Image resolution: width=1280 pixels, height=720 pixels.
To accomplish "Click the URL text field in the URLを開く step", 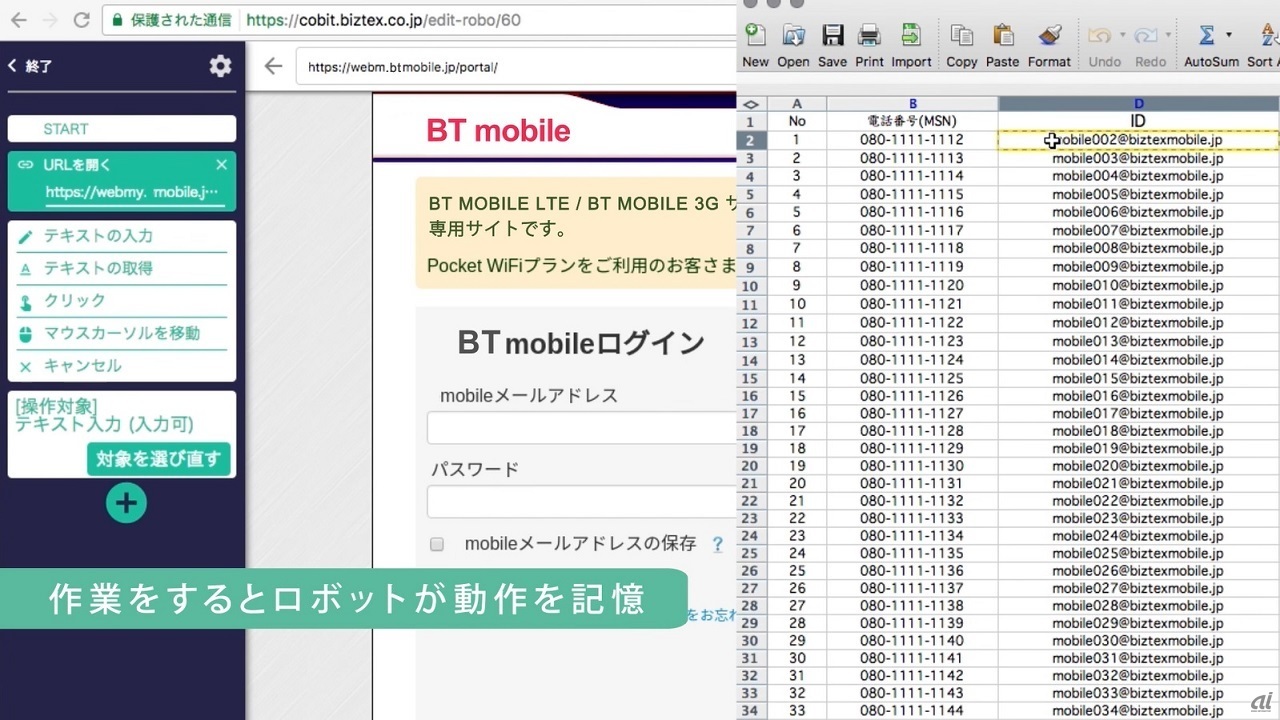I will point(135,192).
